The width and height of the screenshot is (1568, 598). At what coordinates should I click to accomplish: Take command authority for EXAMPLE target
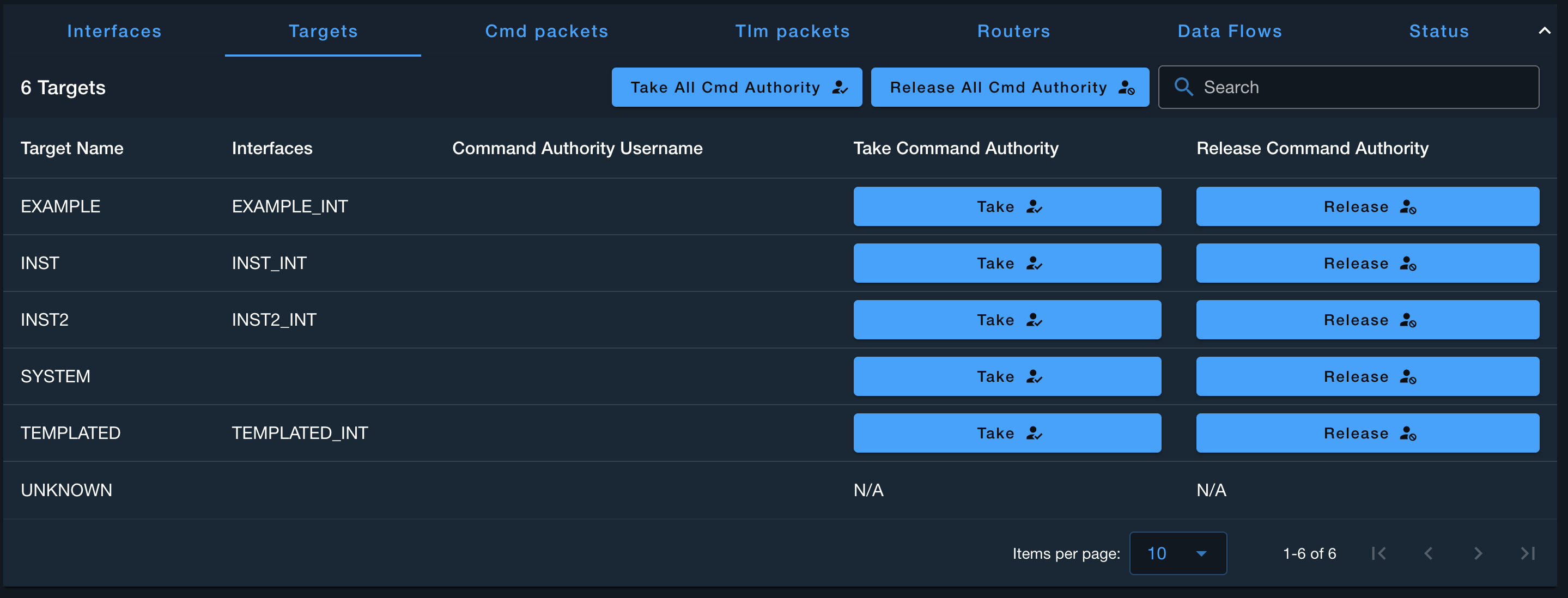pyautogui.click(x=1007, y=206)
